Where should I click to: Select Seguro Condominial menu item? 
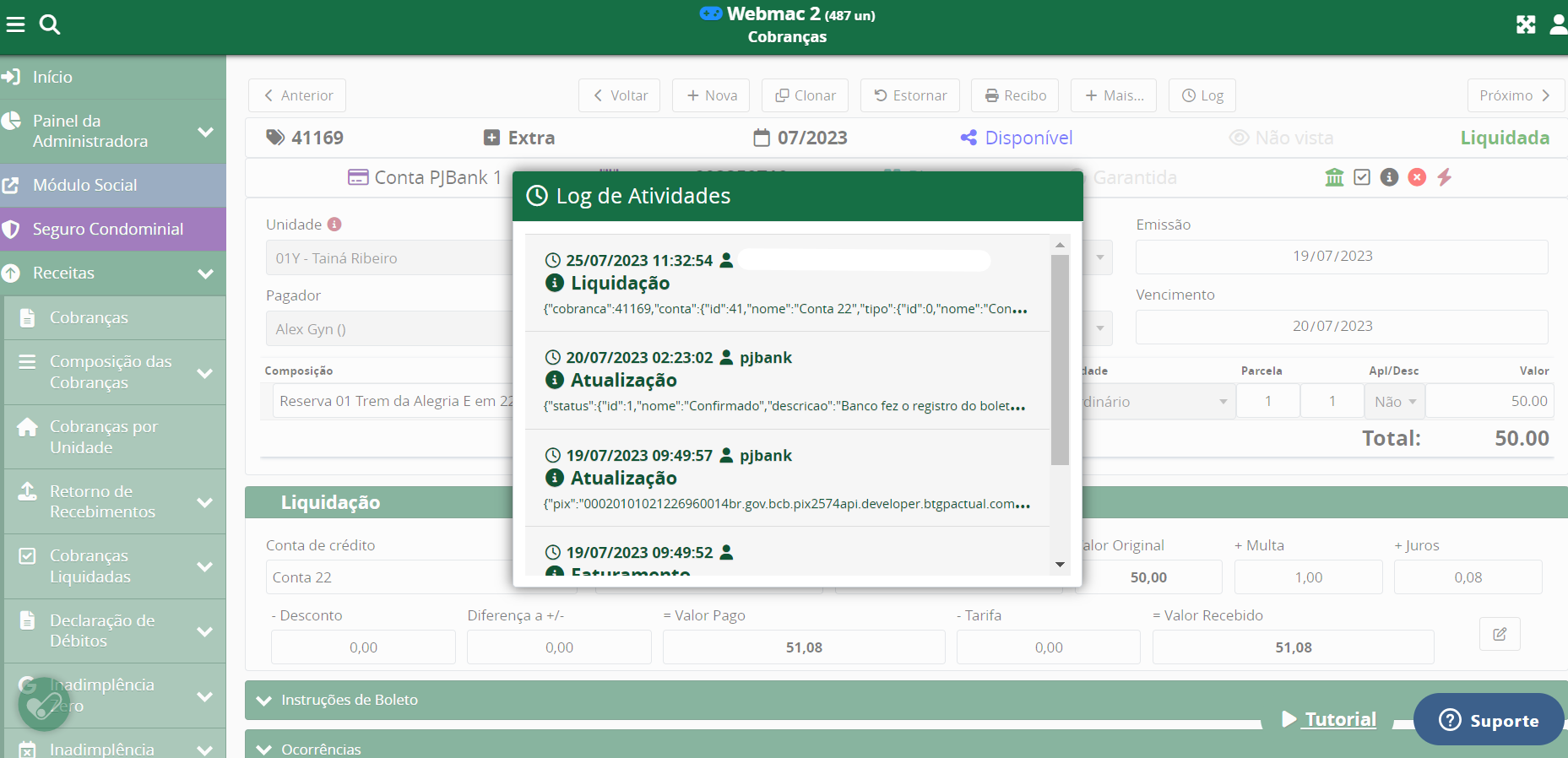click(107, 230)
